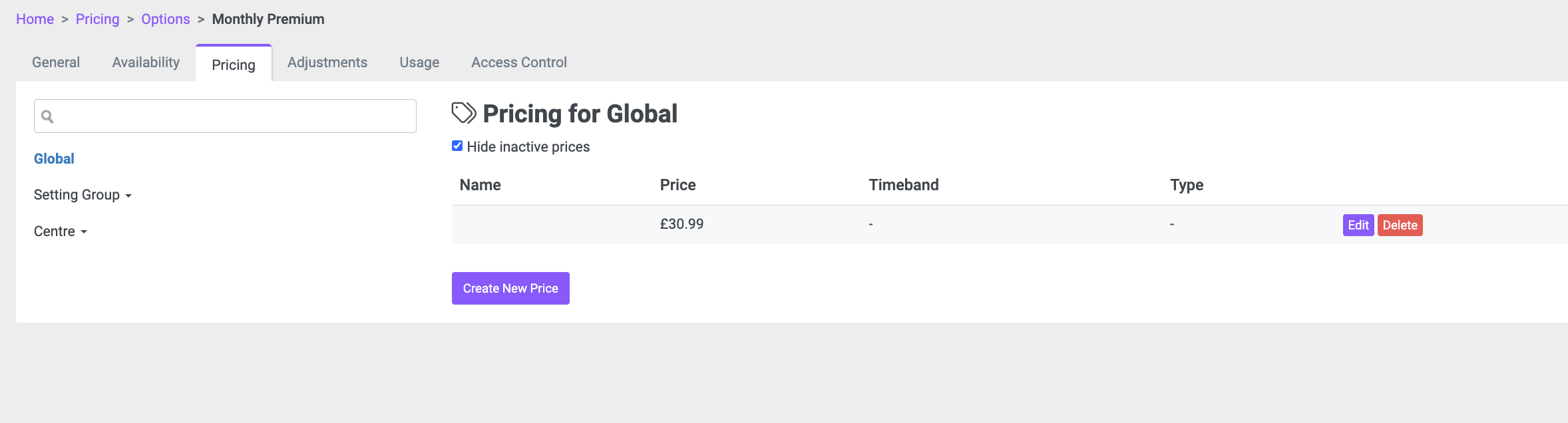Switch to the General tab
Screen dimensions: 1568x423
[x=56, y=63]
